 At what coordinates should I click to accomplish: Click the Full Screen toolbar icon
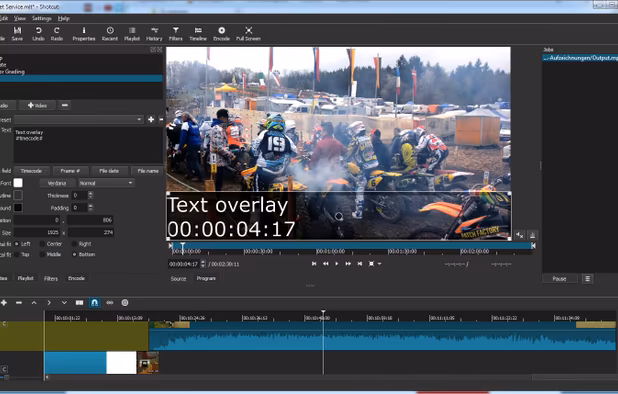click(x=248, y=34)
